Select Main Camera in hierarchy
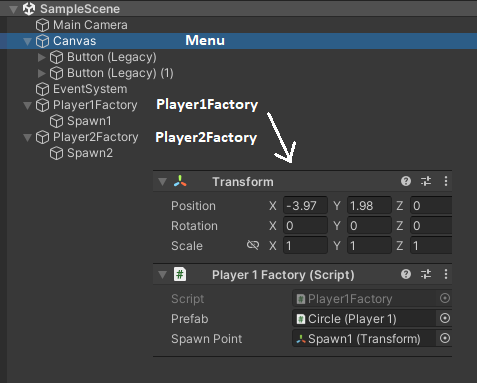The width and height of the screenshot is (477, 383). tap(90, 25)
